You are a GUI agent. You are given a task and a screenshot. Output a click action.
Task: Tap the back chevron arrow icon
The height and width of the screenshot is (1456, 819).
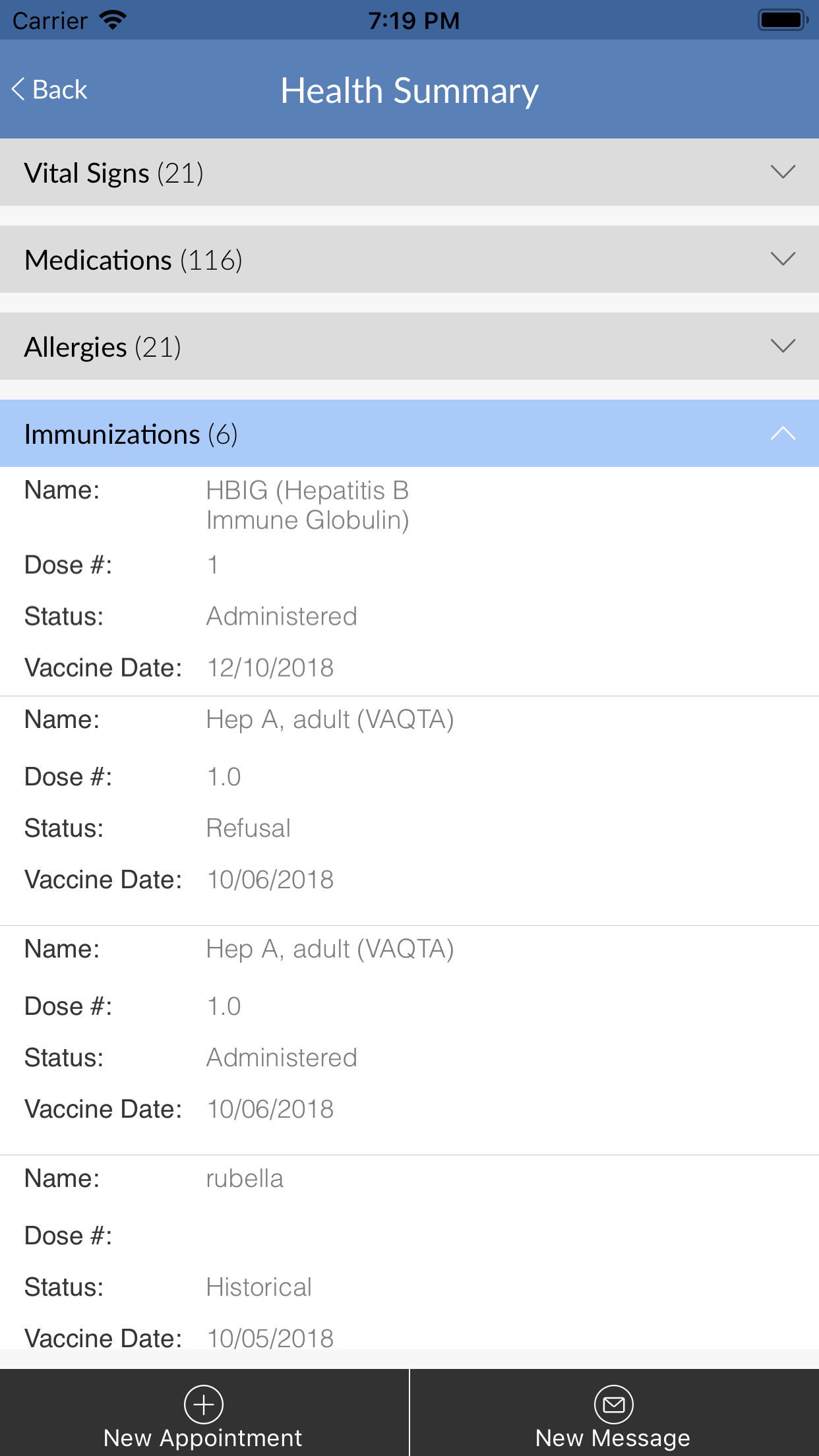coord(18,90)
